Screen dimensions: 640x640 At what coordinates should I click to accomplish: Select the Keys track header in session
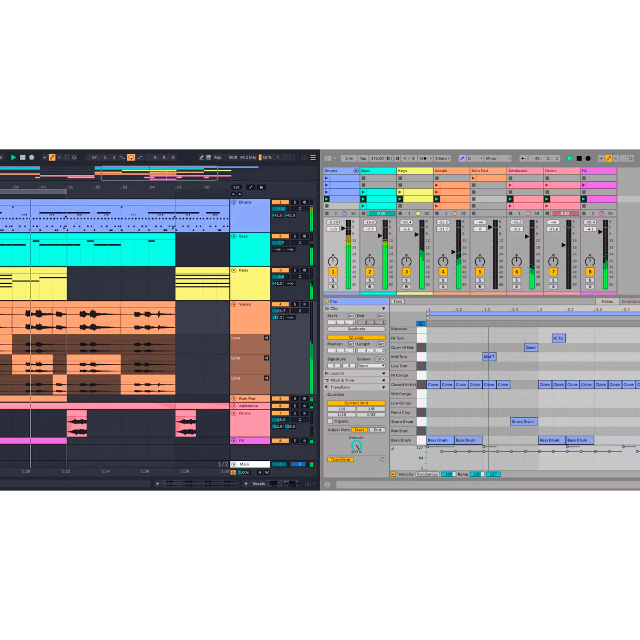(x=415, y=171)
